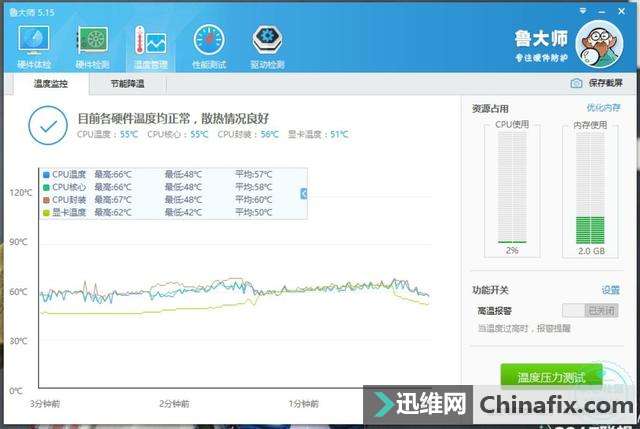
Task: Click the 最高:67℃ value for CPU封装
Action: [x=113, y=200]
